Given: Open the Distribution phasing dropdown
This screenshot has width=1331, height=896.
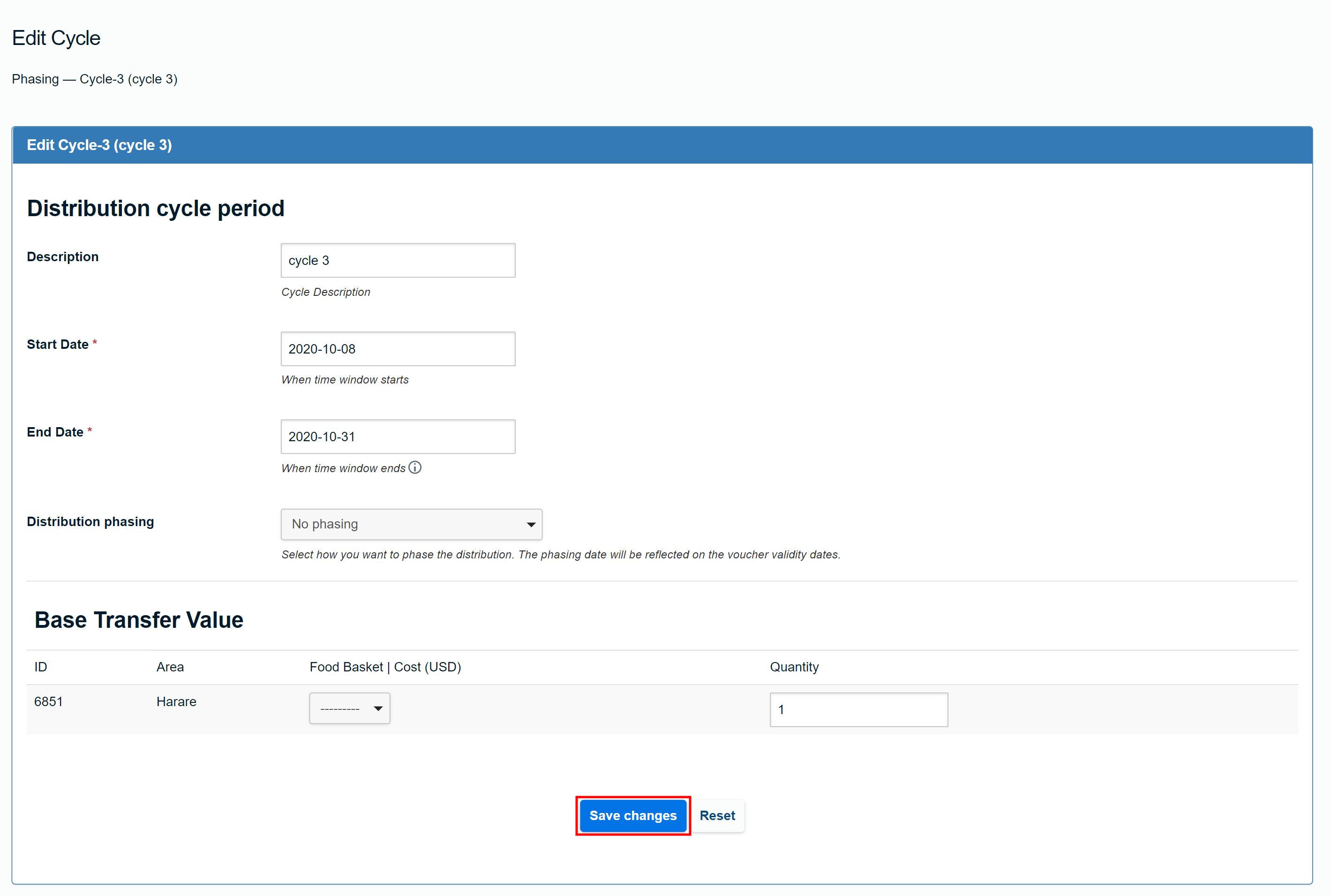Looking at the screenshot, I should (411, 524).
